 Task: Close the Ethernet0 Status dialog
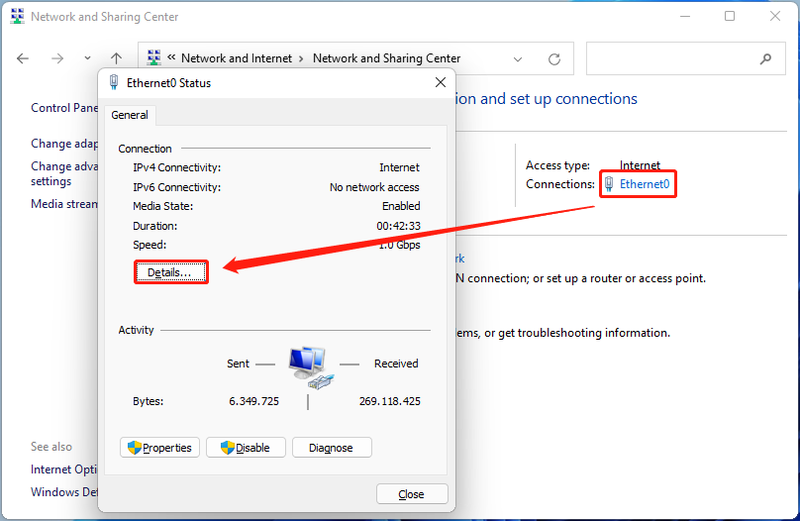pyautogui.click(x=411, y=494)
